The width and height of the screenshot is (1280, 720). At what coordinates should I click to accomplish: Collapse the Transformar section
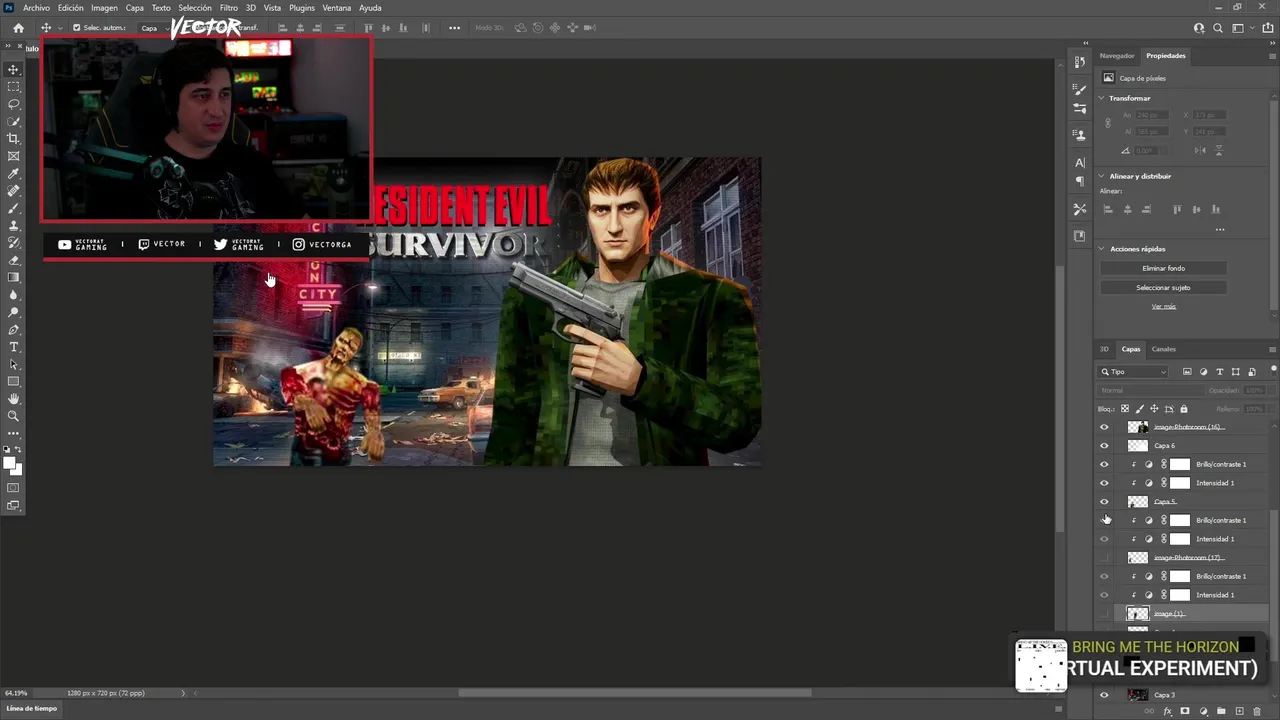click(x=1102, y=98)
